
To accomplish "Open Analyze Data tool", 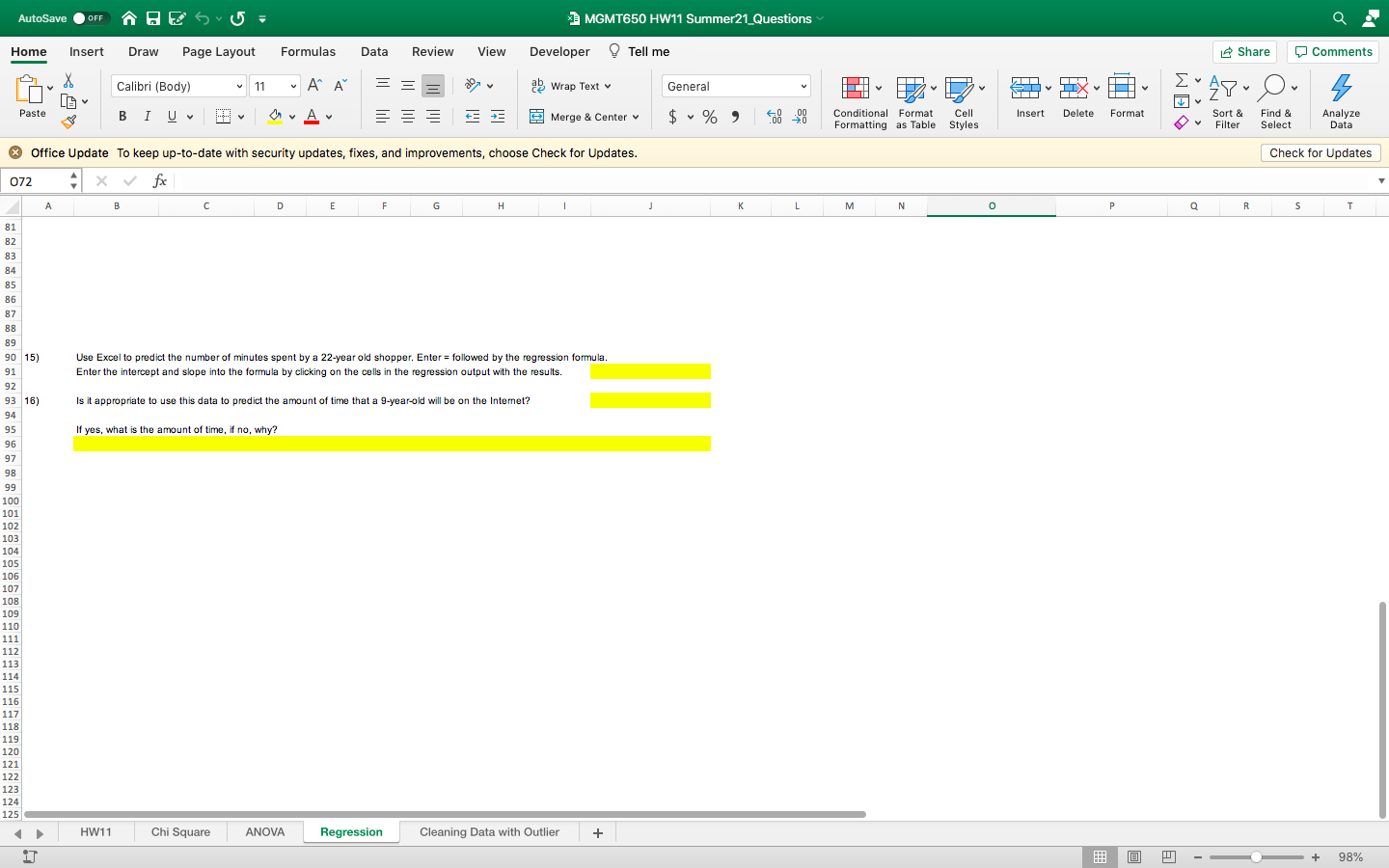I will [x=1341, y=102].
